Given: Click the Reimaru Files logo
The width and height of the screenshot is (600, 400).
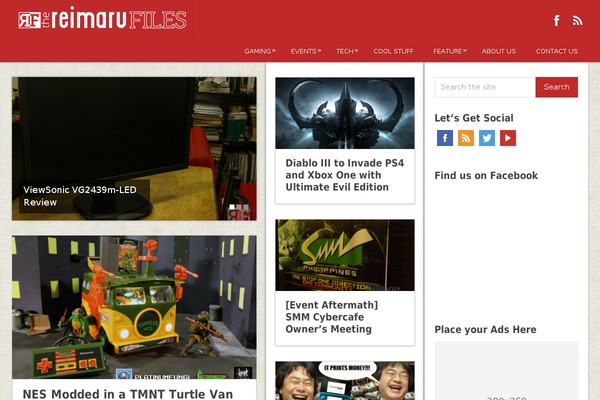Looking at the screenshot, I should coord(103,19).
